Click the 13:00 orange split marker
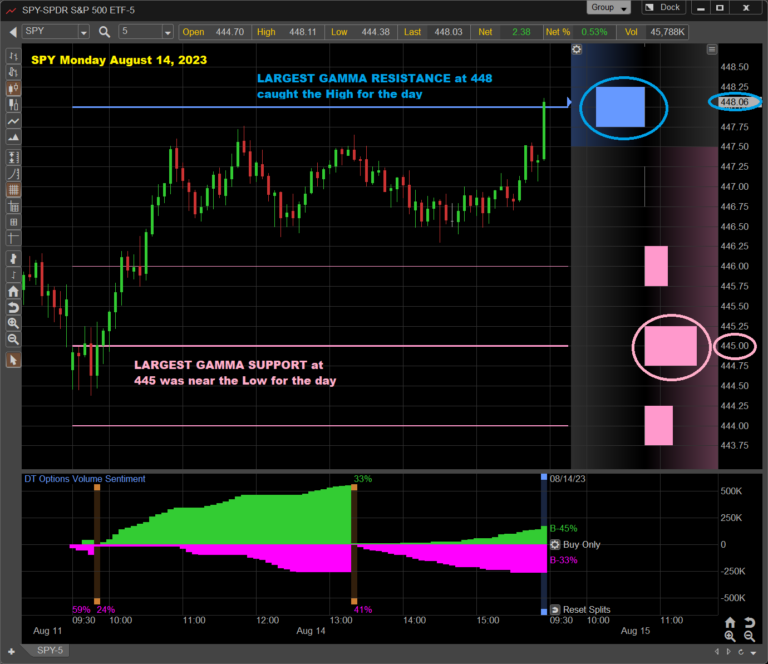This screenshot has height=664, width=768. click(353, 540)
